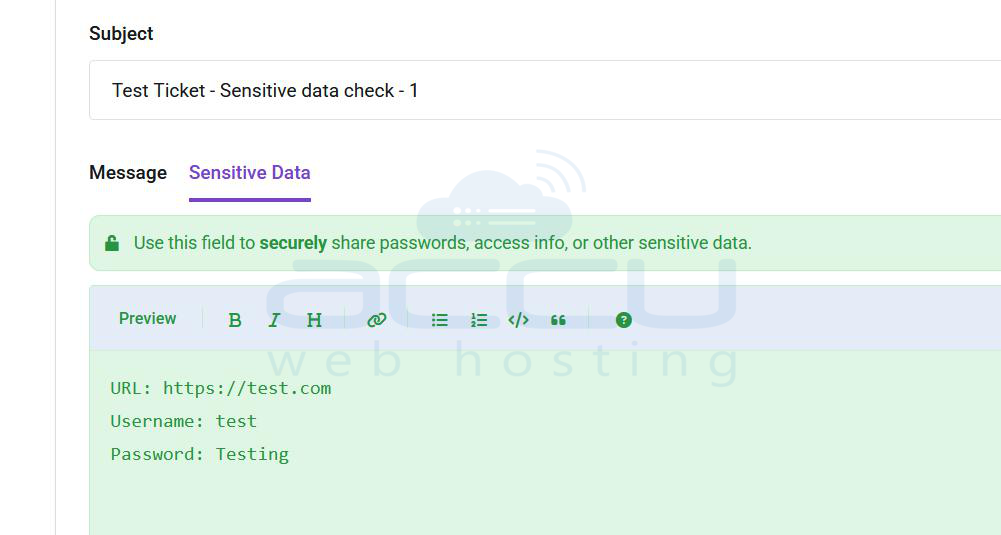Click the green padlock icon in the banner
This screenshot has height=535, width=1001.
(112, 243)
